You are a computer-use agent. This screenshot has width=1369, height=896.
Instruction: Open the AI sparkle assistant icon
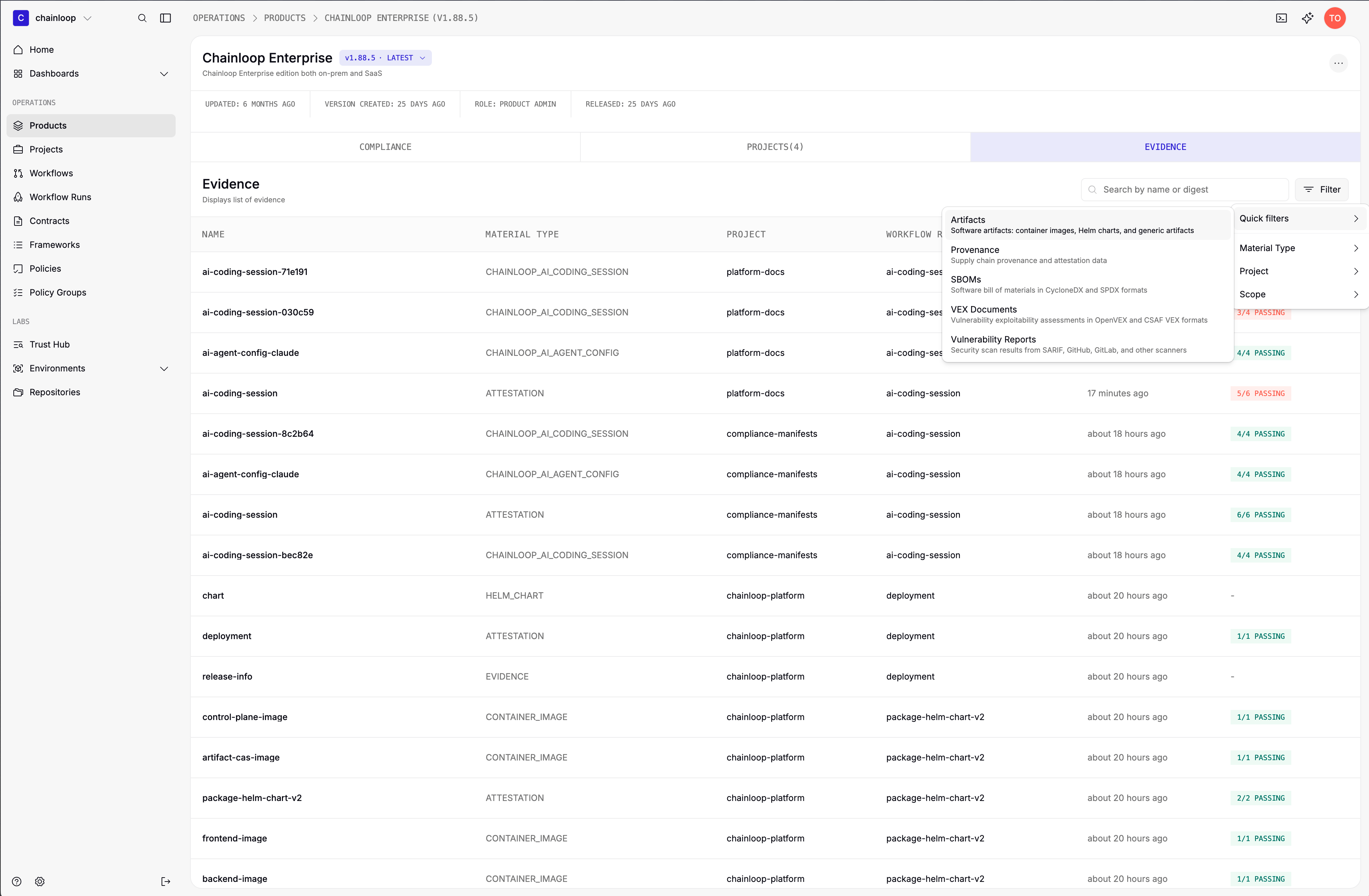click(1308, 18)
